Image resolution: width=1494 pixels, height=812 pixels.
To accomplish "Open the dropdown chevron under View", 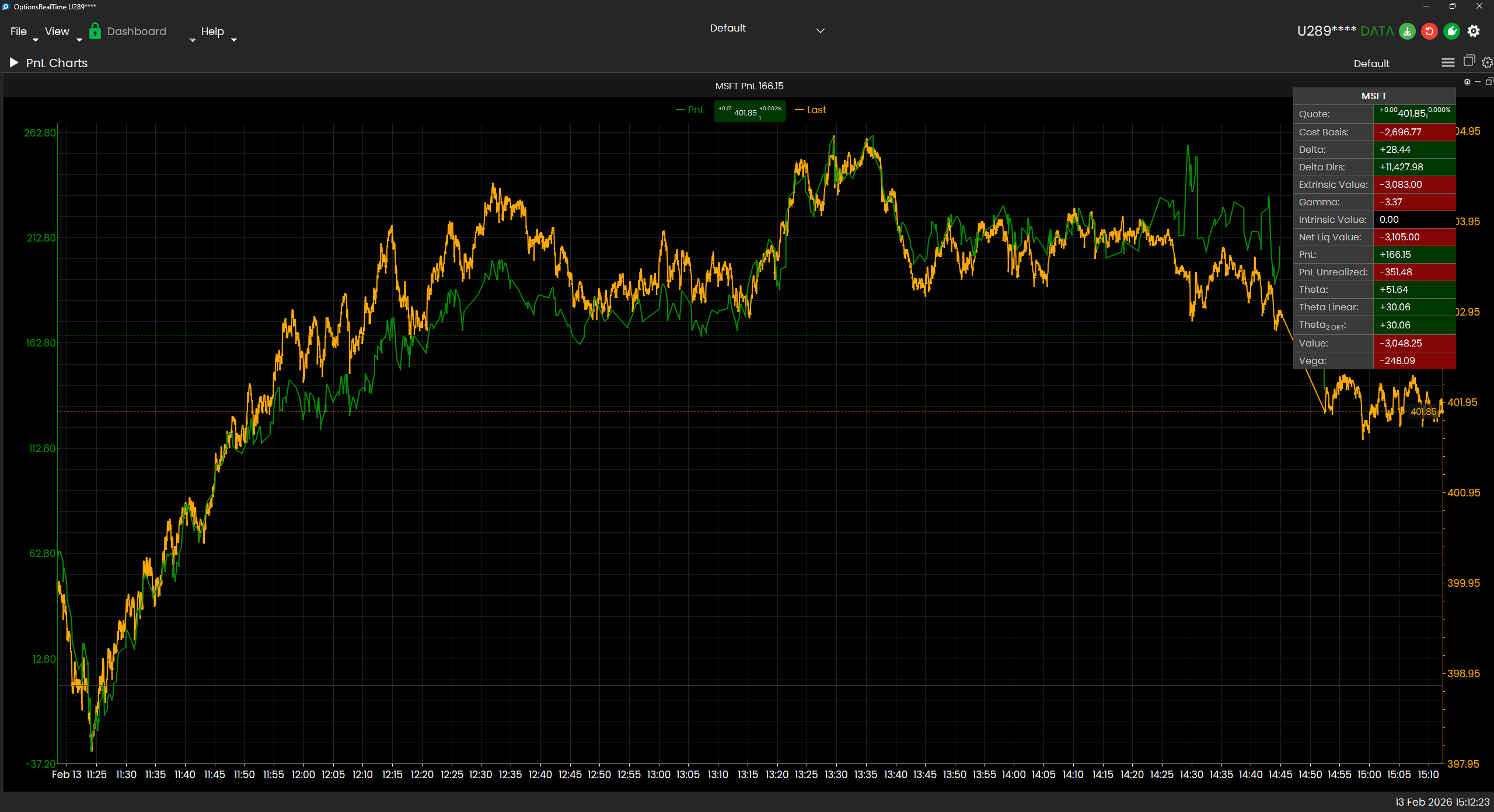I will pos(79,41).
